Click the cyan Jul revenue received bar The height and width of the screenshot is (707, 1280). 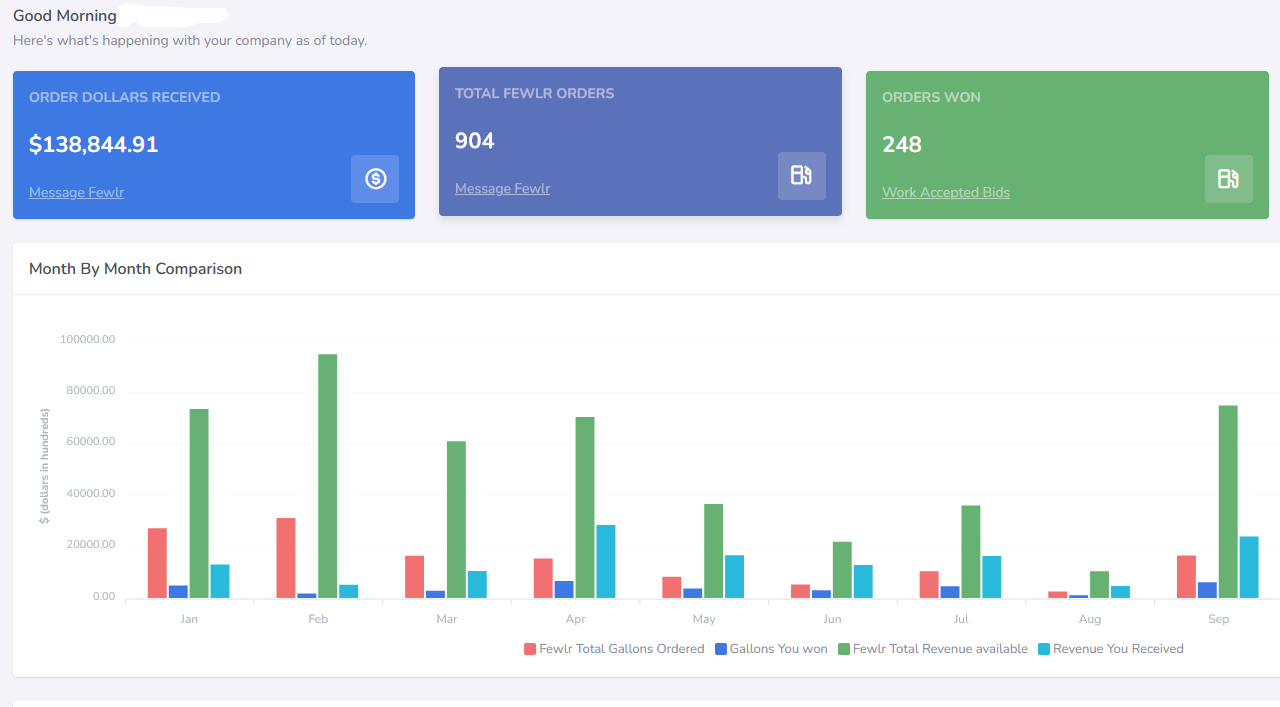point(992,577)
